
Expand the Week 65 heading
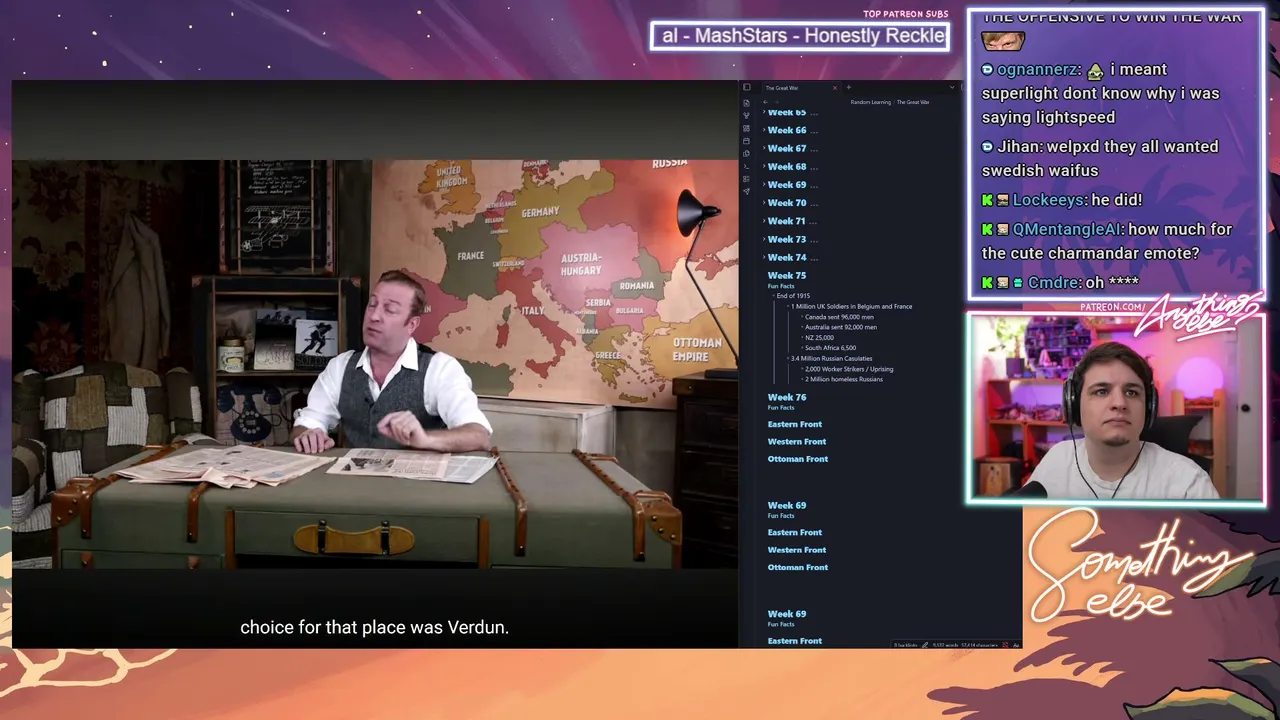tap(764, 112)
